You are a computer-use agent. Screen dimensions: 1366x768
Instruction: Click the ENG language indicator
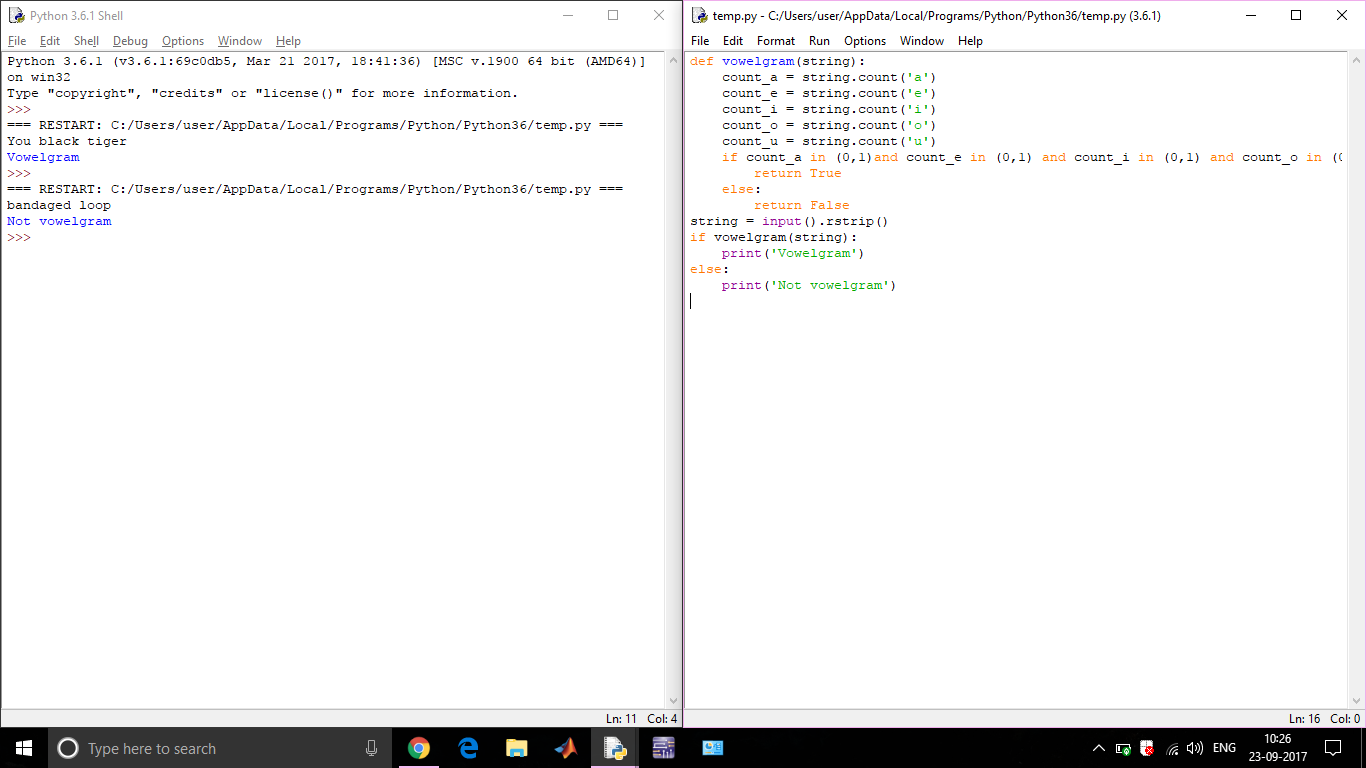(1224, 748)
